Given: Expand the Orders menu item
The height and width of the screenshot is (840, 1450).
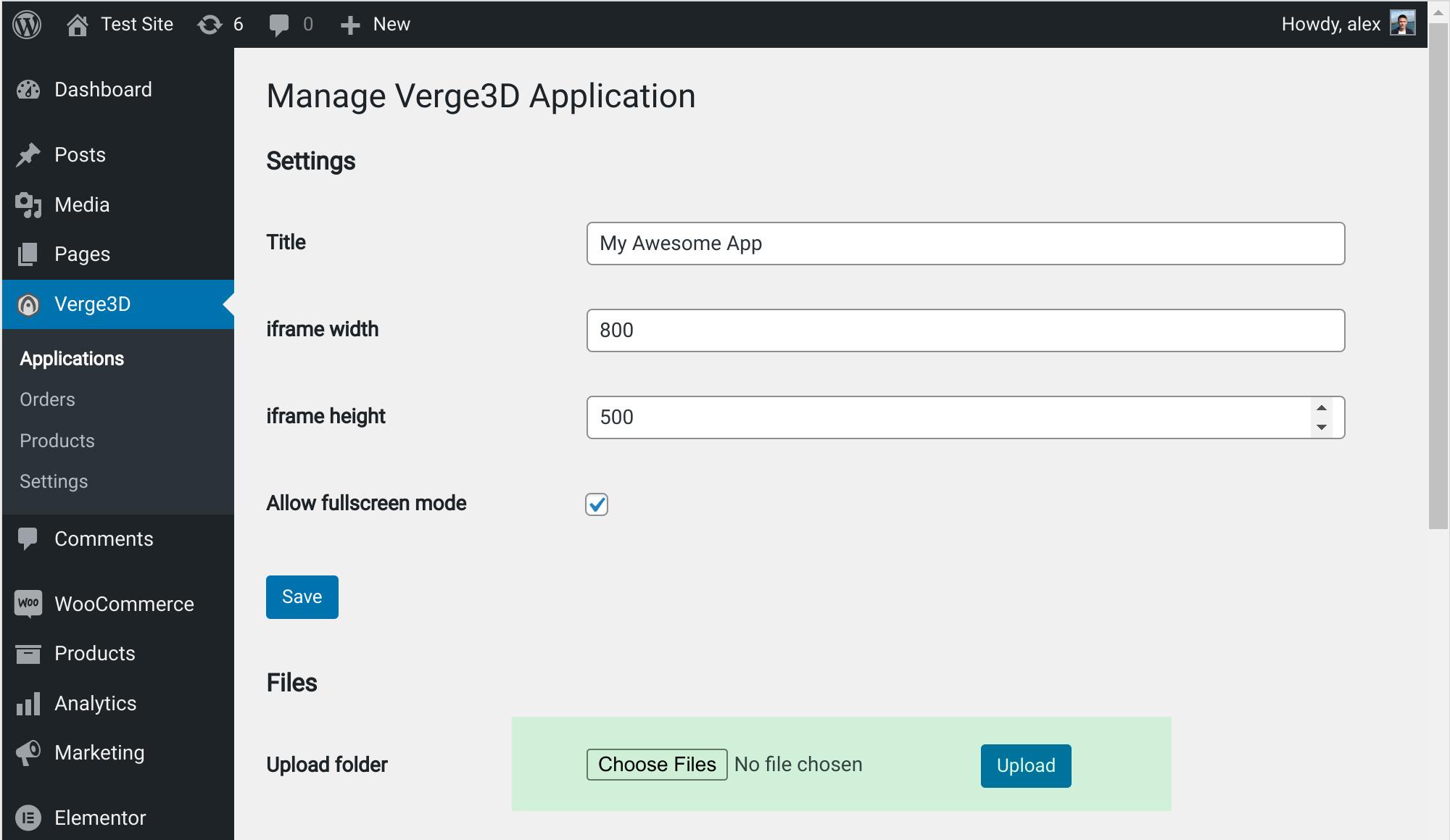Looking at the screenshot, I should 47,398.
